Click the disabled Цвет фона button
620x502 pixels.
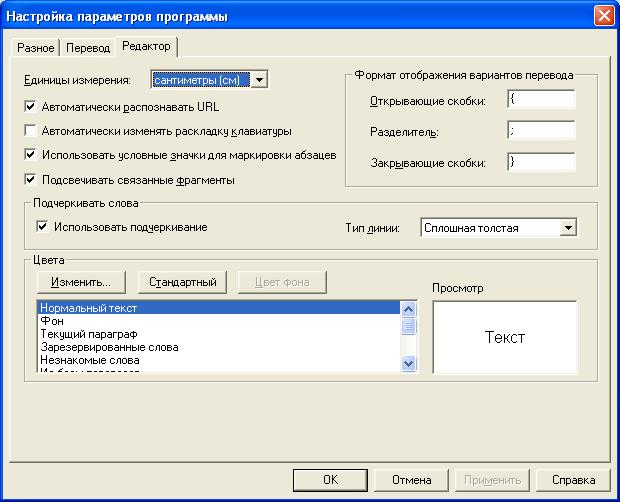point(282,282)
